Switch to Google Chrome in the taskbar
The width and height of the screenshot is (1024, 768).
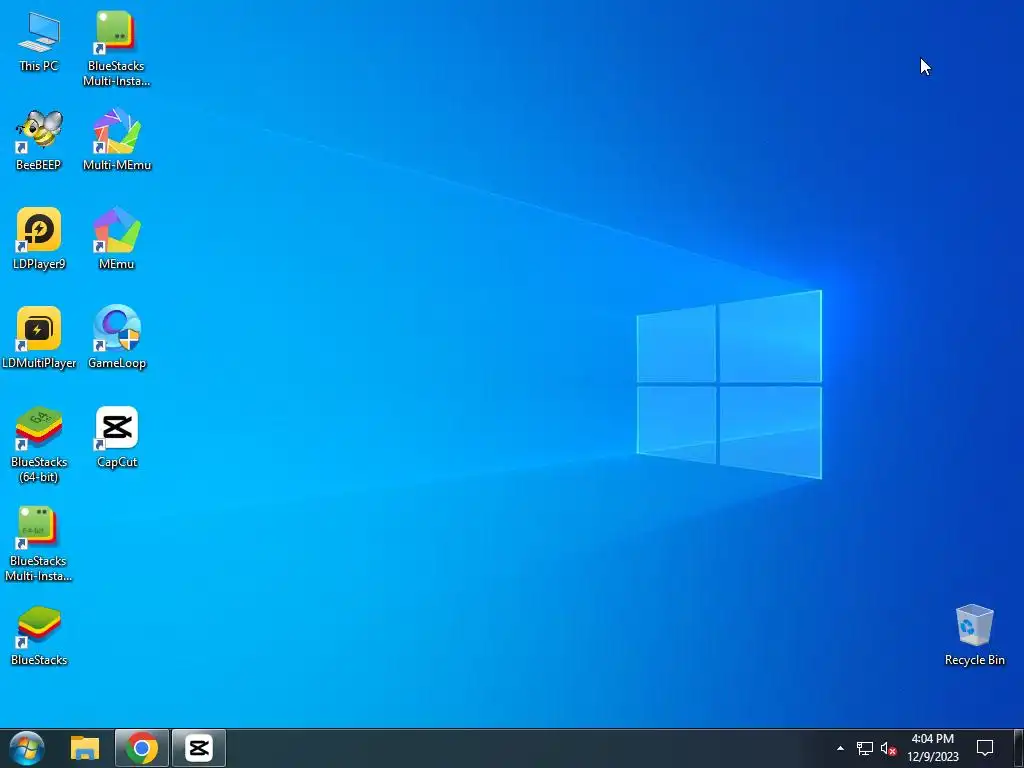[142, 748]
